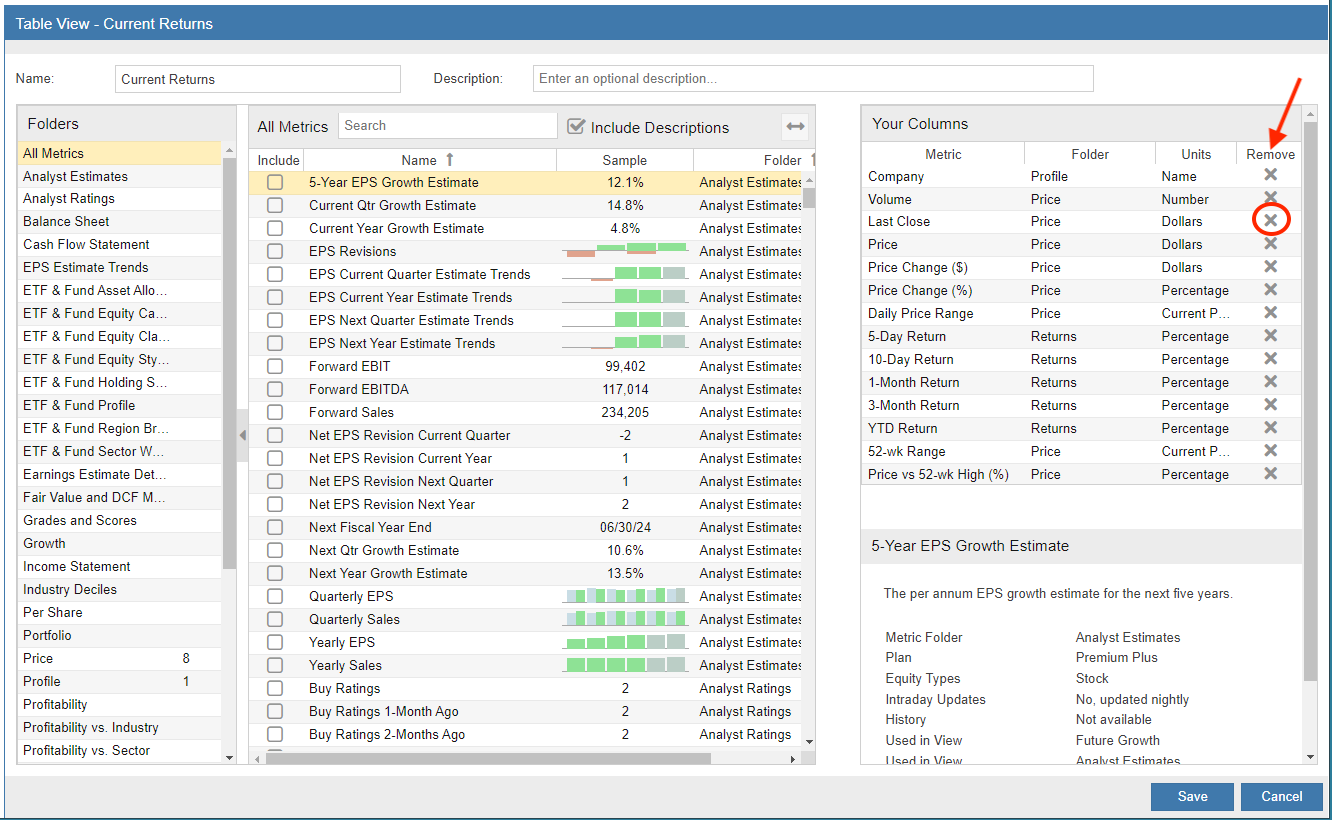The width and height of the screenshot is (1332, 820).
Task: Remove the YTD Return column
Action: click(x=1270, y=428)
